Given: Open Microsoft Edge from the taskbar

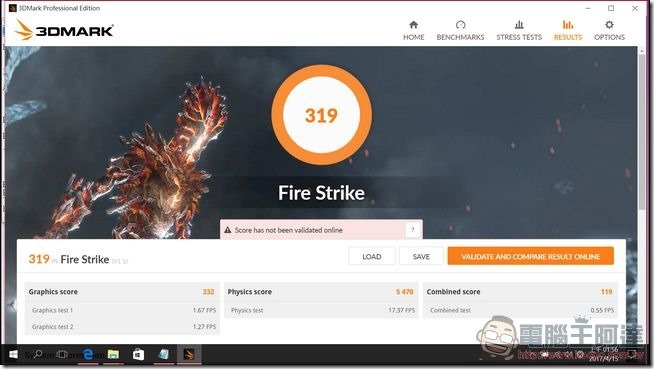Looking at the screenshot, I should tap(88, 354).
